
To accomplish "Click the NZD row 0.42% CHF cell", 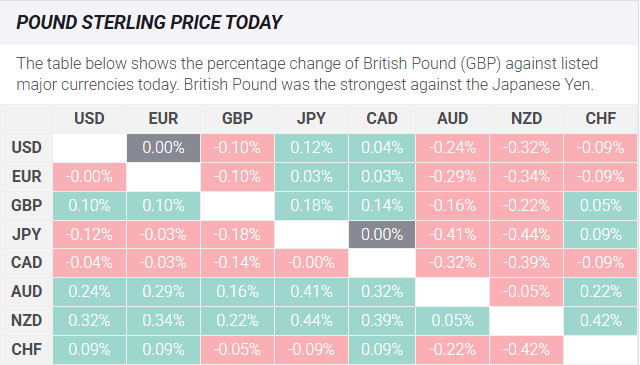I will pos(601,320).
